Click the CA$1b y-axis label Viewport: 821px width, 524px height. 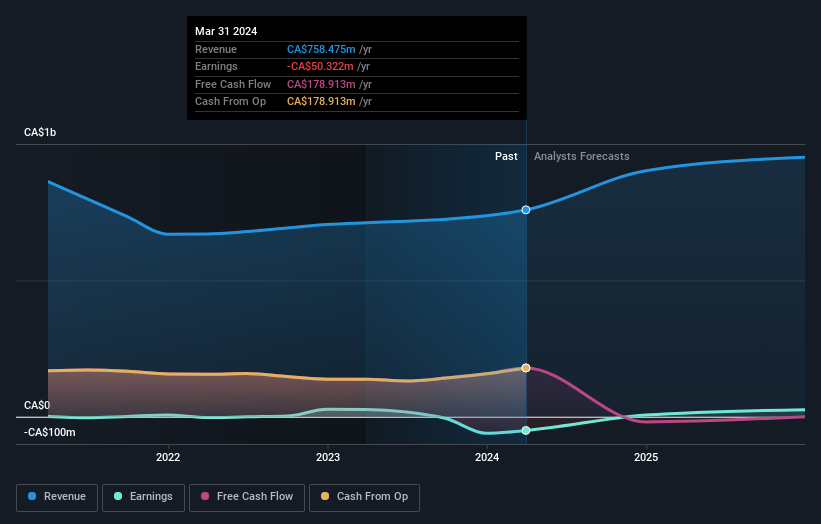pyautogui.click(x=40, y=132)
